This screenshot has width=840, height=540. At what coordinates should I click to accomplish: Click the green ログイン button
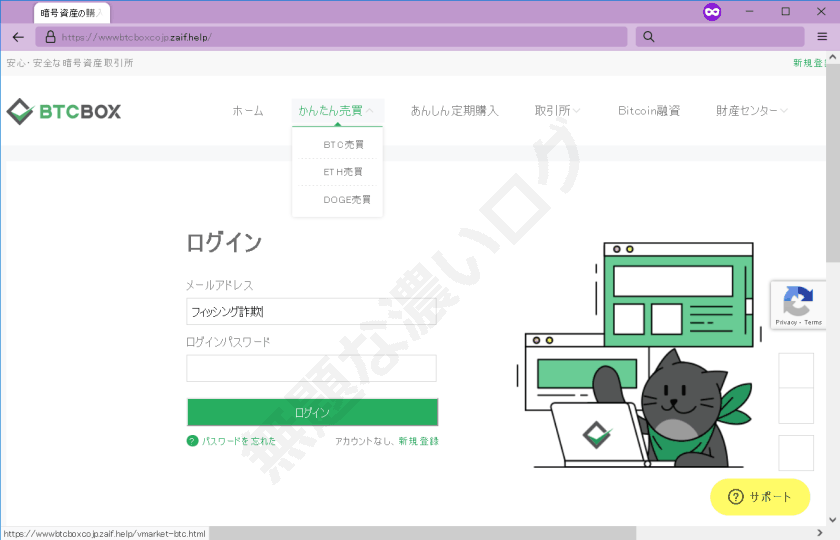click(312, 412)
